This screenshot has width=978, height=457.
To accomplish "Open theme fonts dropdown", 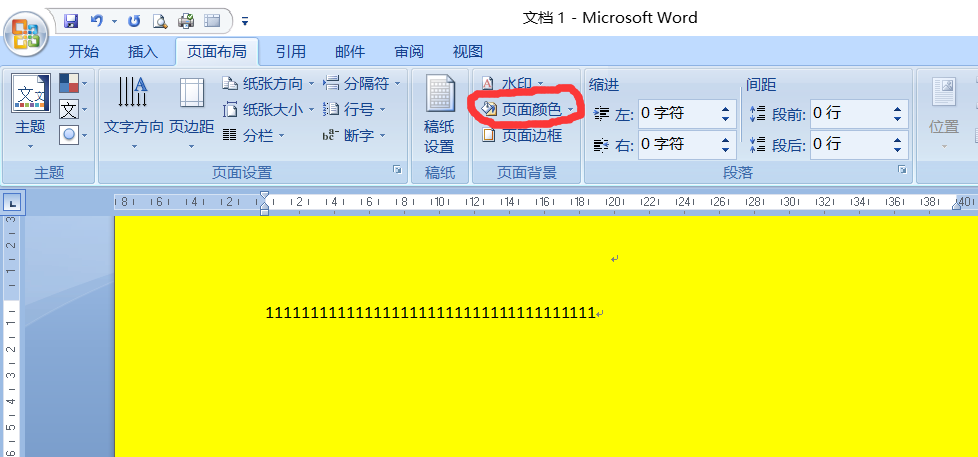I will click(x=73, y=109).
